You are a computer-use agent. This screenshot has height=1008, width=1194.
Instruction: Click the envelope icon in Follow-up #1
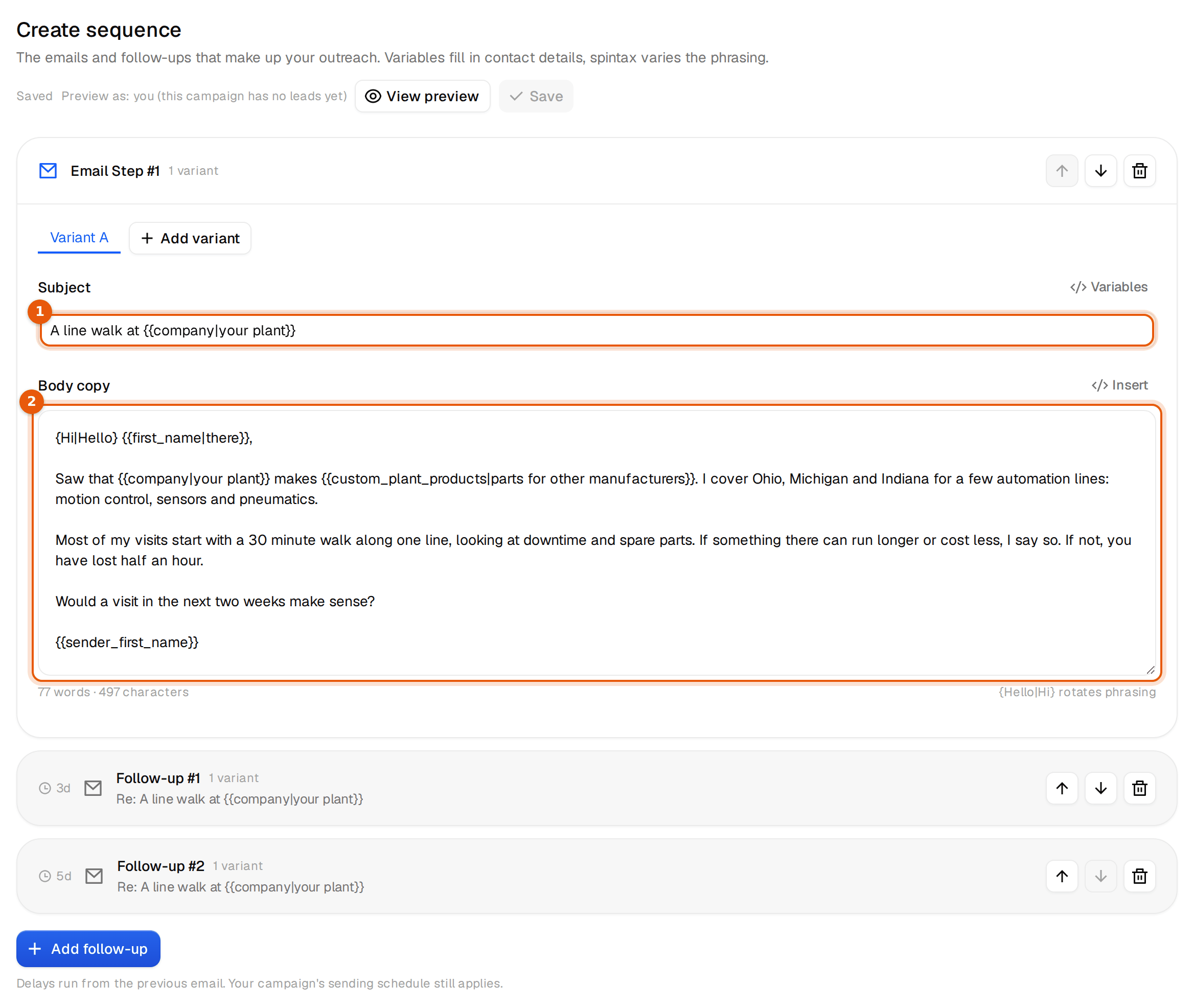[93, 788]
